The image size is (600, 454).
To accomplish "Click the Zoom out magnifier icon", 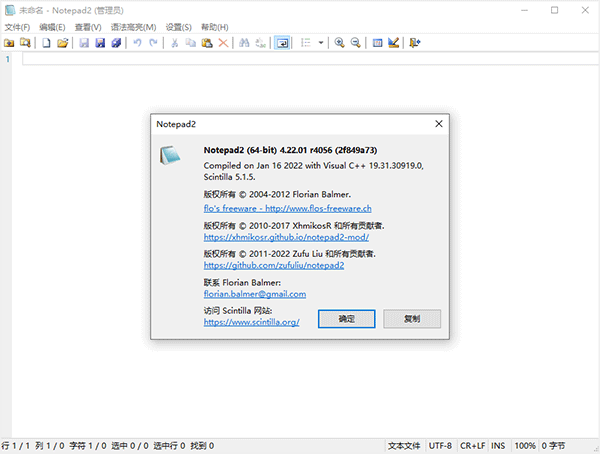I will (355, 43).
